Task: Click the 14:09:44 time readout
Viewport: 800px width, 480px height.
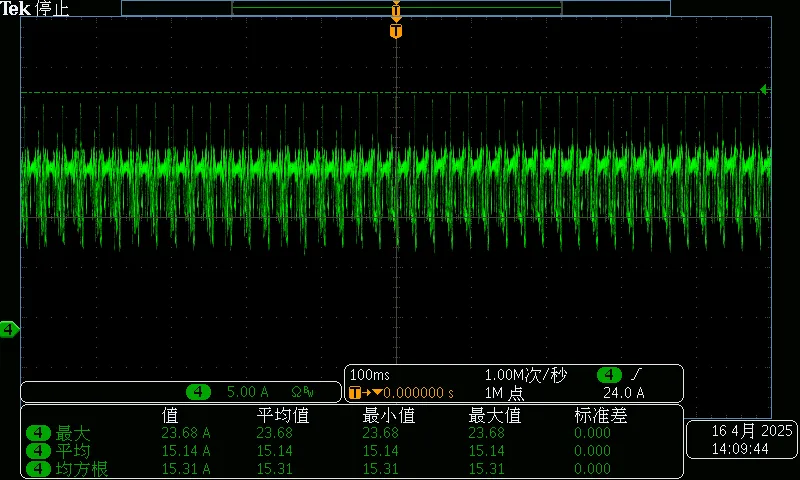Action: coord(740,449)
